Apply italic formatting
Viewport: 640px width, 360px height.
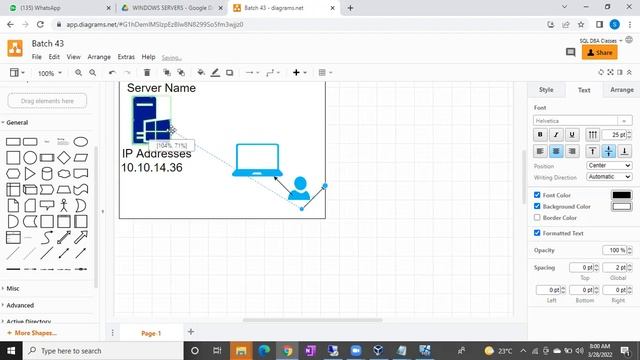click(556, 134)
